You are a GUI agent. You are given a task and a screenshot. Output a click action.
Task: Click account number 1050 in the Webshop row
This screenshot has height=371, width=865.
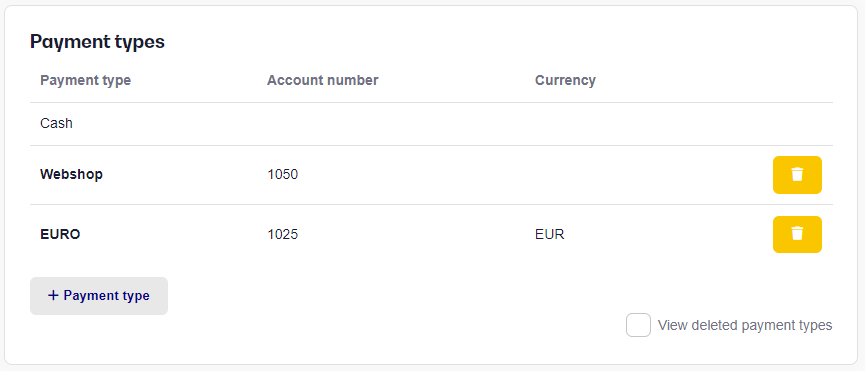point(282,175)
